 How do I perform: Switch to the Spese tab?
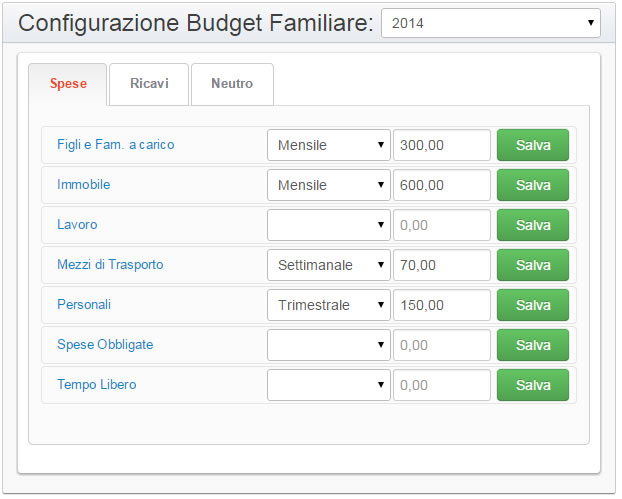coord(68,84)
